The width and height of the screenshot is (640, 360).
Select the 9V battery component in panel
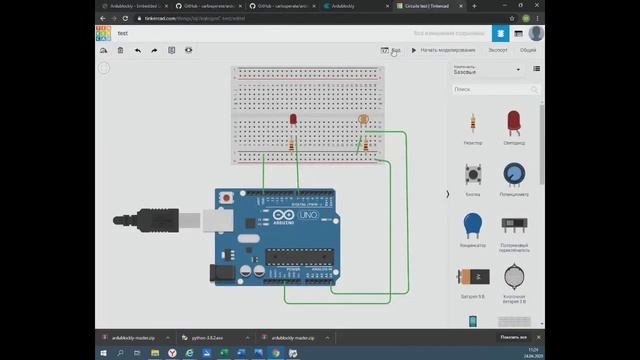pos(473,282)
